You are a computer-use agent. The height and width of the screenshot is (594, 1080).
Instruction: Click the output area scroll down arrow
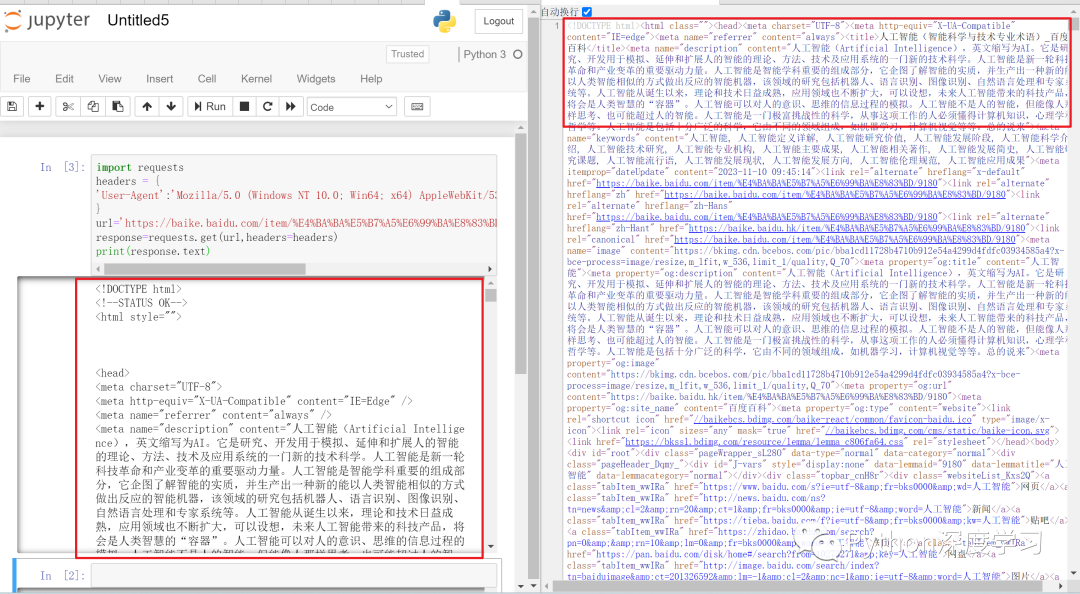click(490, 546)
